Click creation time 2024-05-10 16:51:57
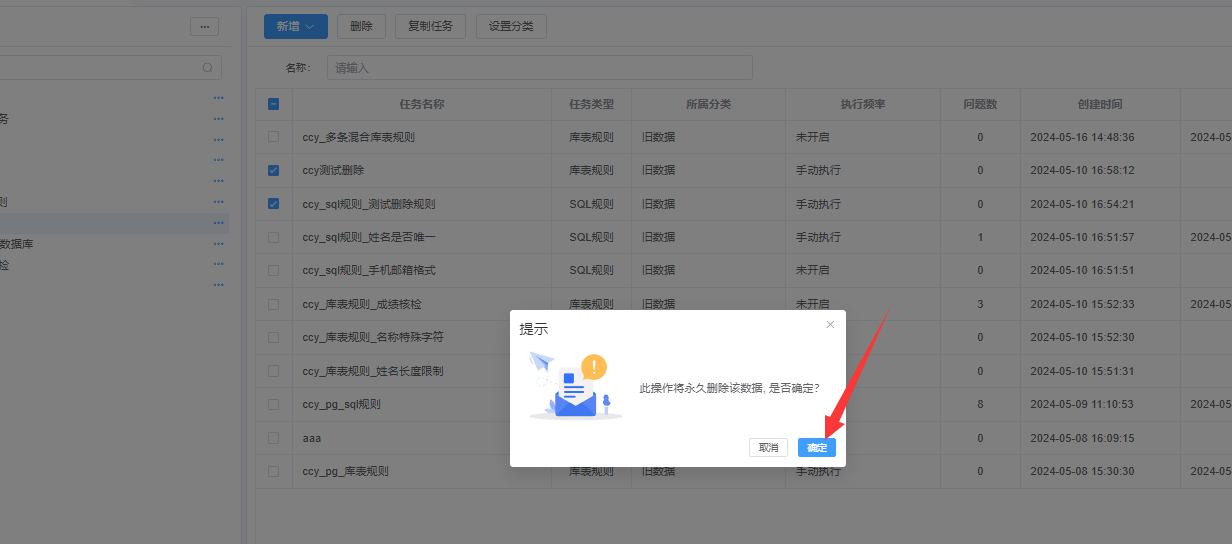This screenshot has height=544, width=1232. [1082, 237]
